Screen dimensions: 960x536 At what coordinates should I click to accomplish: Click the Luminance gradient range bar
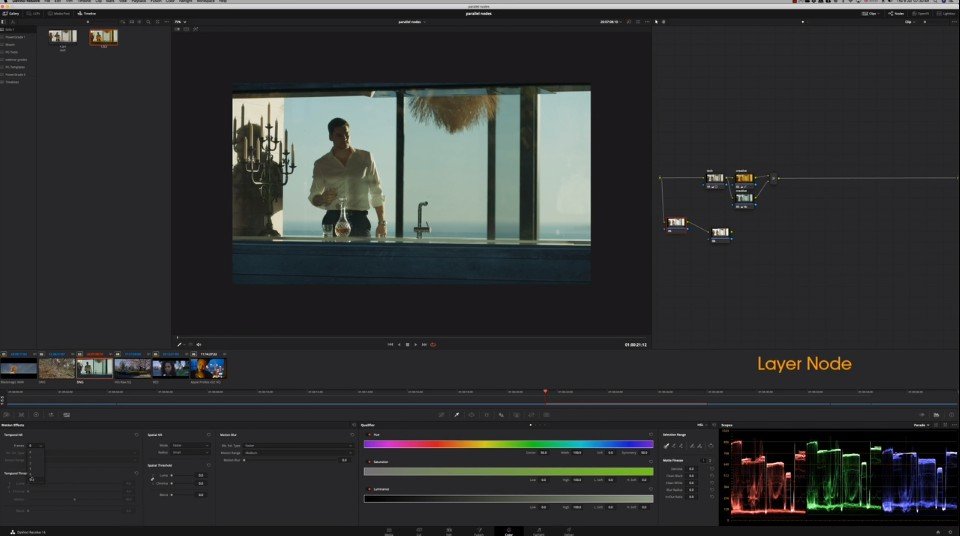click(x=508, y=499)
